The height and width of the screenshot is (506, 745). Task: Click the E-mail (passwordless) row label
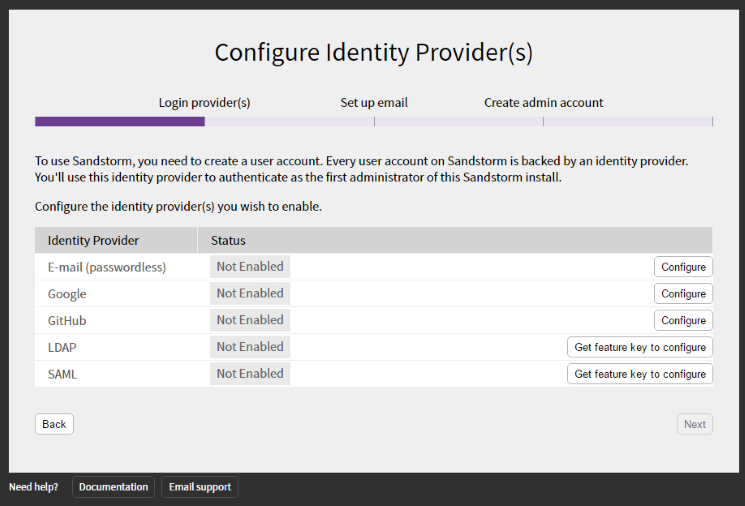(x=107, y=267)
